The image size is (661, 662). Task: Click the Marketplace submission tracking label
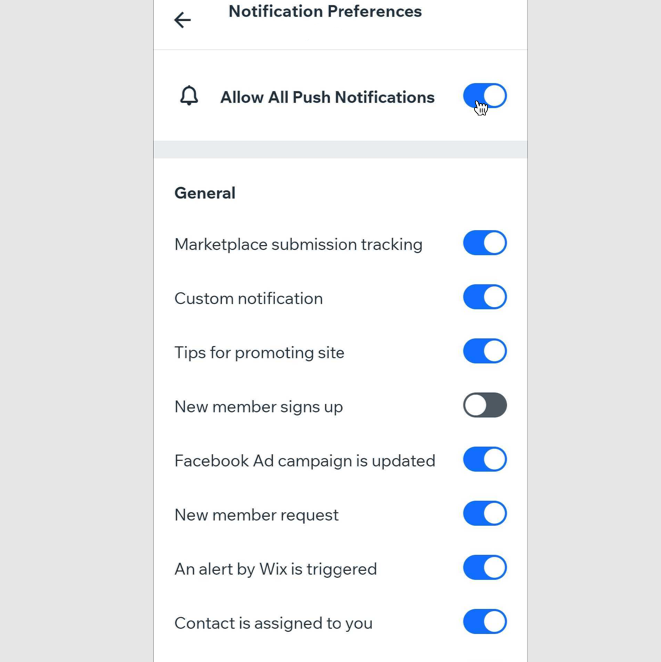pos(298,244)
